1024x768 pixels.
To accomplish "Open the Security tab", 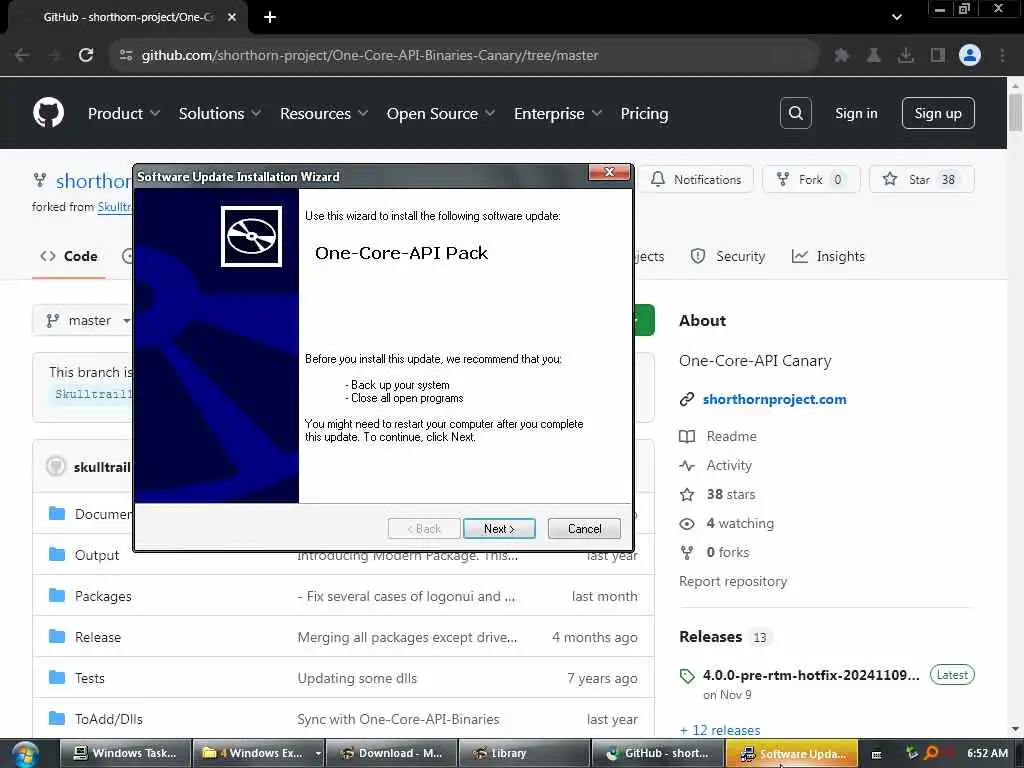I will pyautogui.click(x=728, y=256).
